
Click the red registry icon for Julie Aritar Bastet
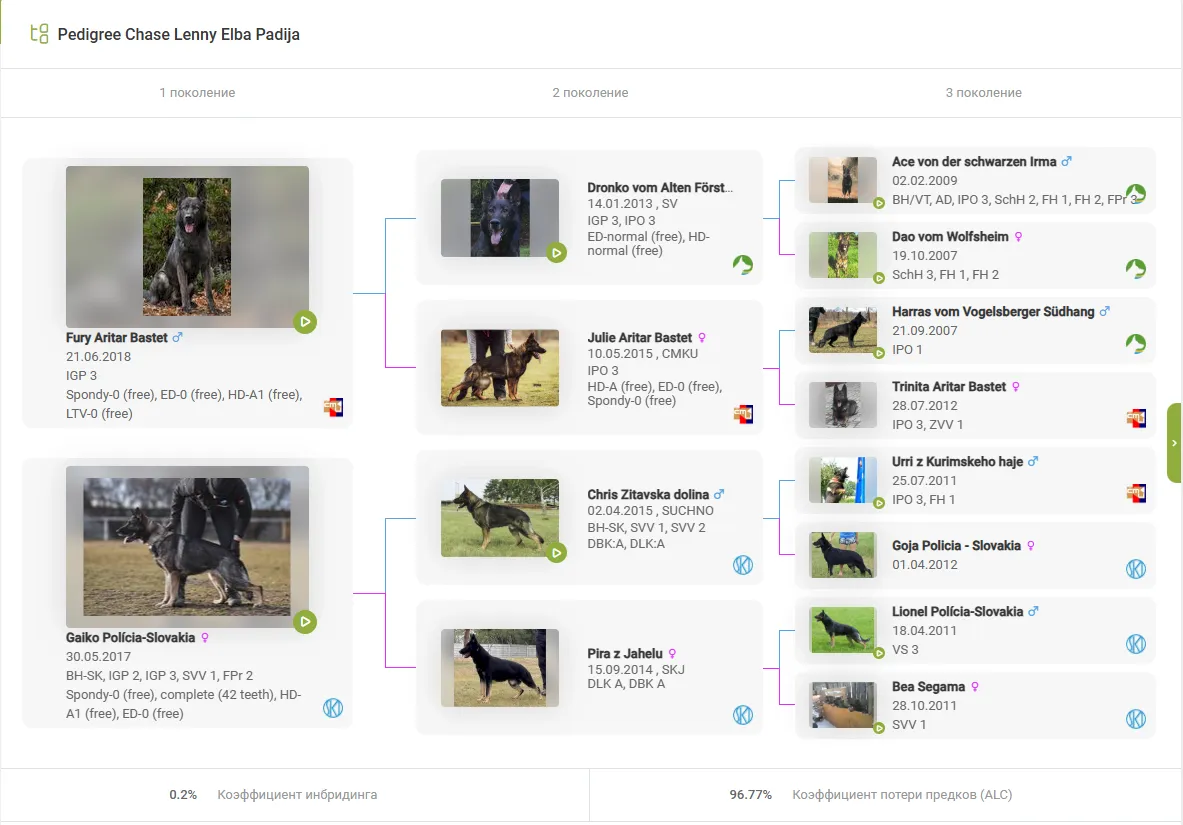pyautogui.click(x=742, y=414)
